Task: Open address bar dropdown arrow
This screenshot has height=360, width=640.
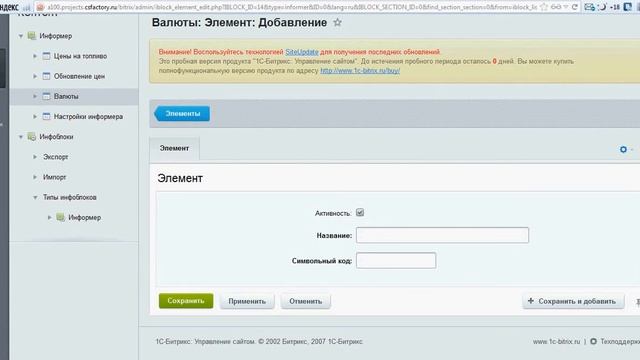Action: [566, 7]
